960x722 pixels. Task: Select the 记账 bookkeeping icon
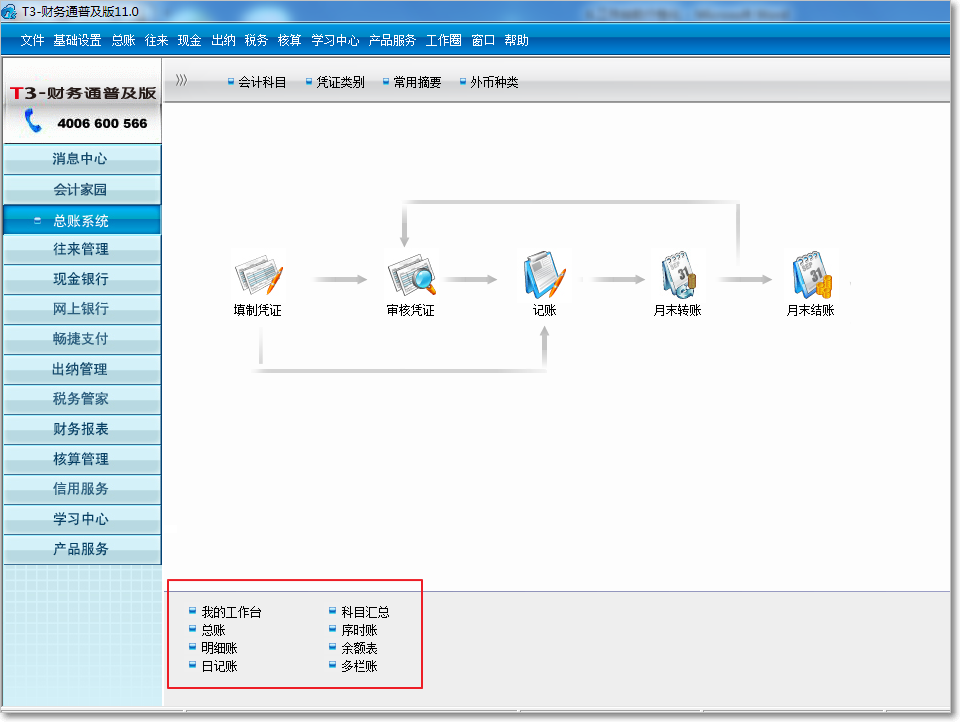pos(544,276)
